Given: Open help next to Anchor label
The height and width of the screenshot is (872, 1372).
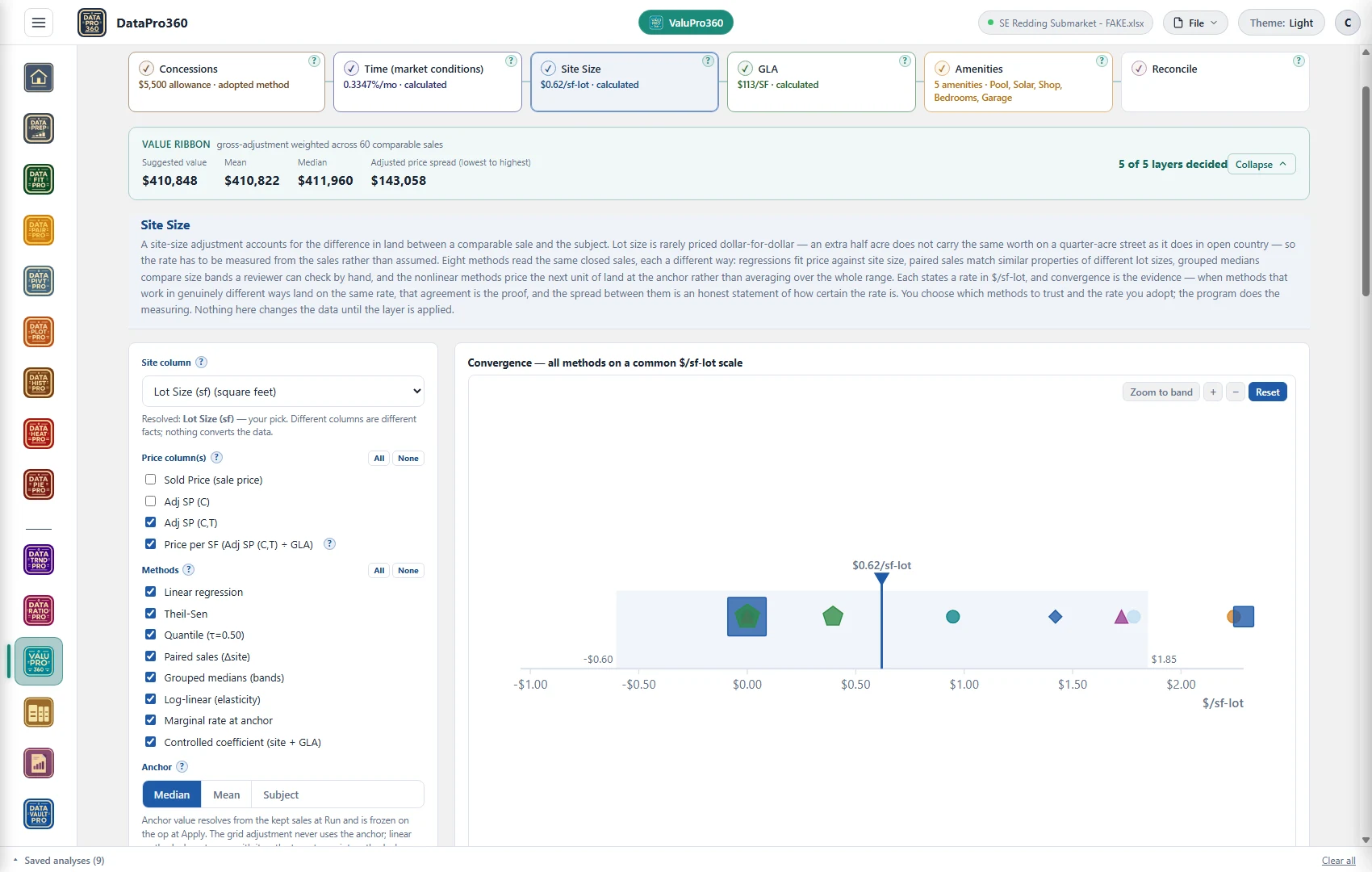Looking at the screenshot, I should tap(182, 767).
